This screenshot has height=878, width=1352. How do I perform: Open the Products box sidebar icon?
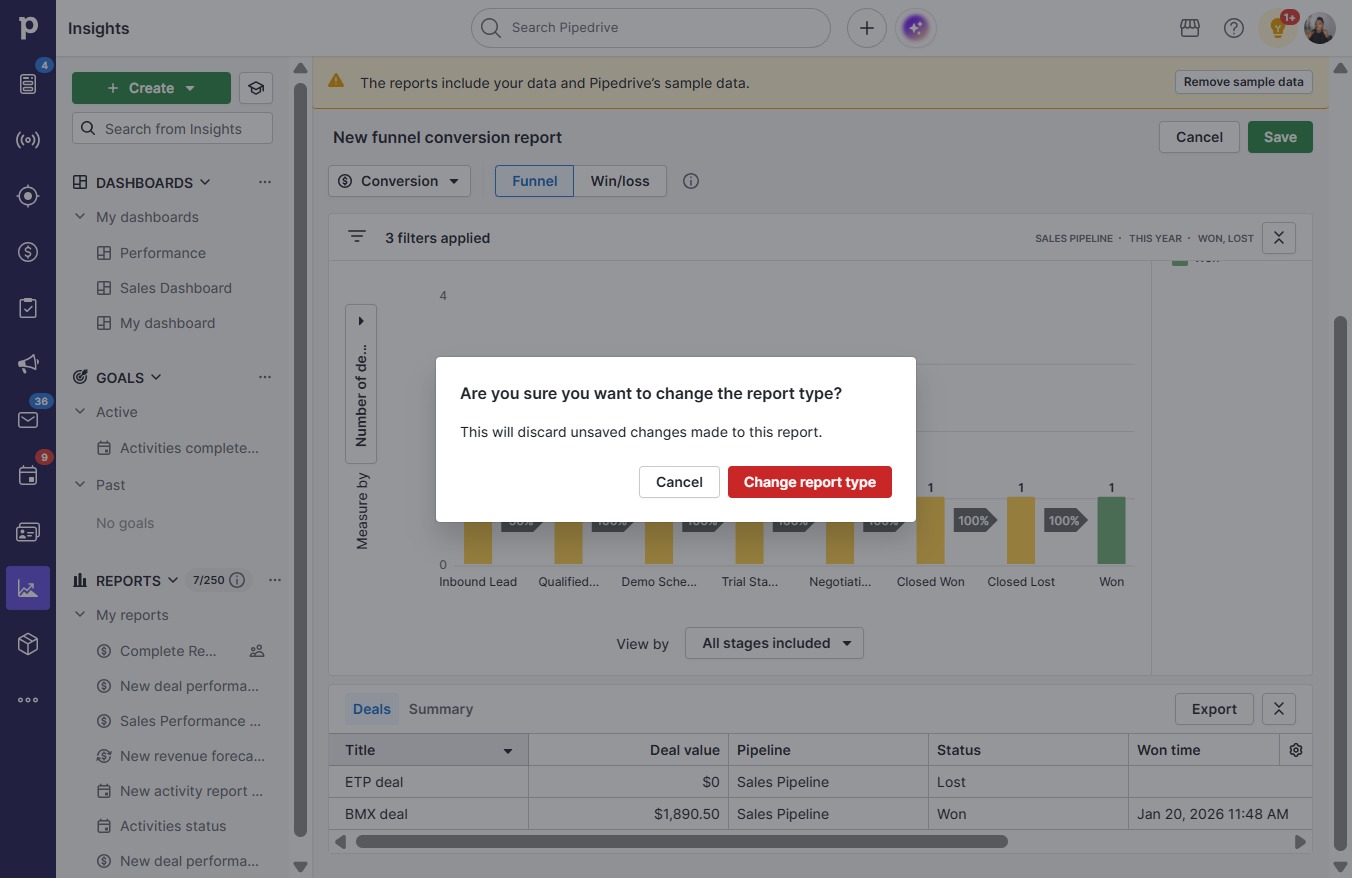[x=28, y=644]
